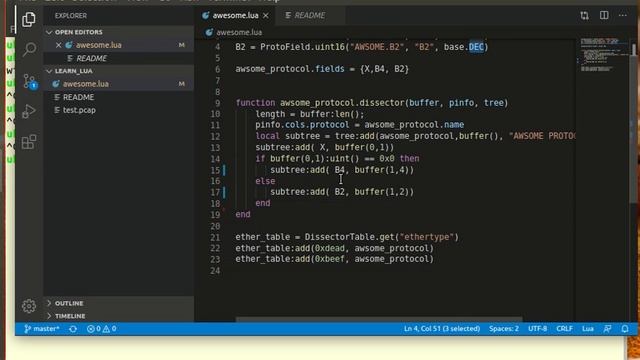
Task: Open the Explorer view in activity bar
Action: 29,19
